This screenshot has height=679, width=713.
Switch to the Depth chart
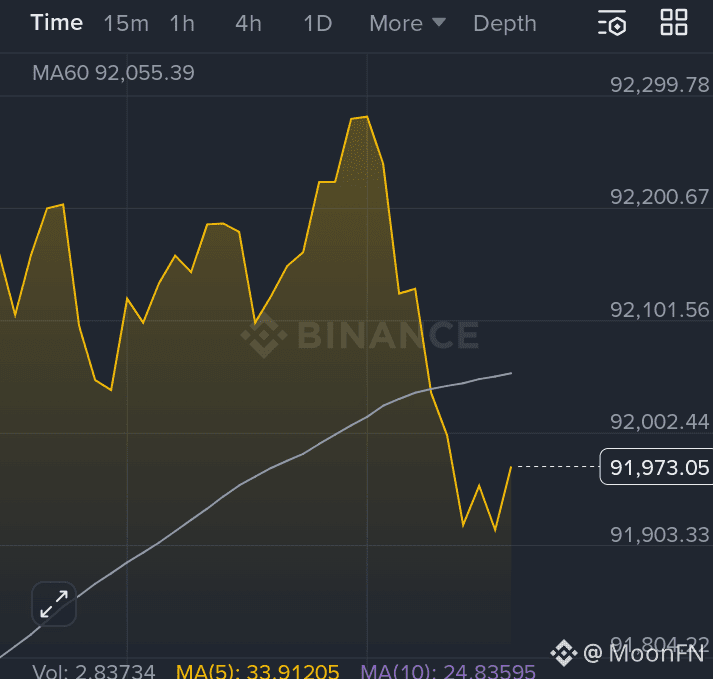click(x=504, y=23)
